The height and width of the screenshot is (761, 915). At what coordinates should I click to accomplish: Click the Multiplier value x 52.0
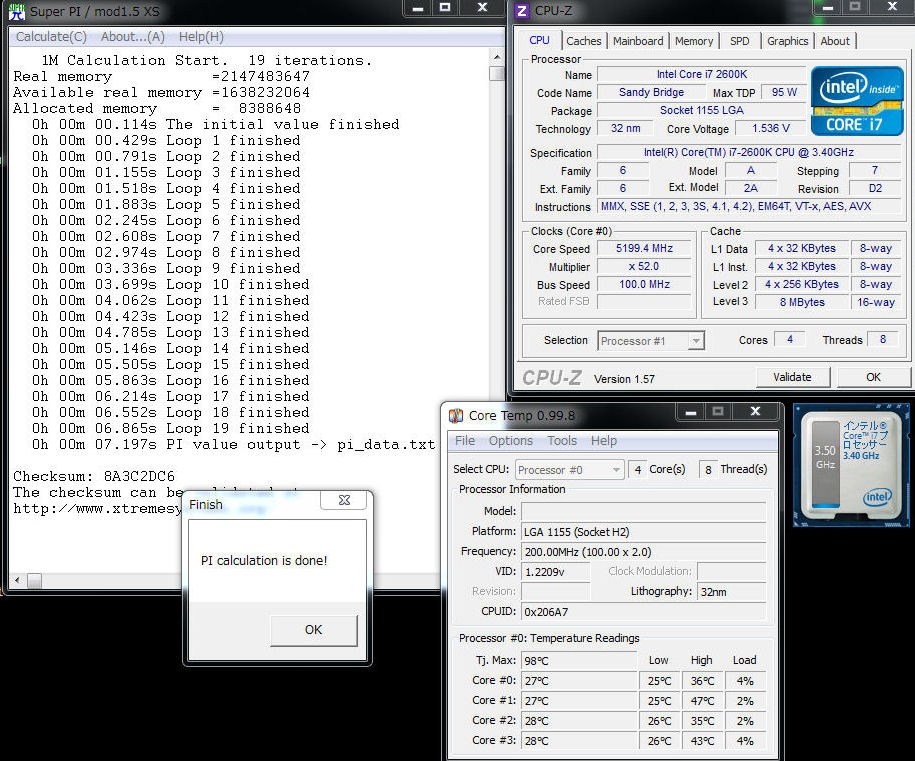pyautogui.click(x=644, y=267)
